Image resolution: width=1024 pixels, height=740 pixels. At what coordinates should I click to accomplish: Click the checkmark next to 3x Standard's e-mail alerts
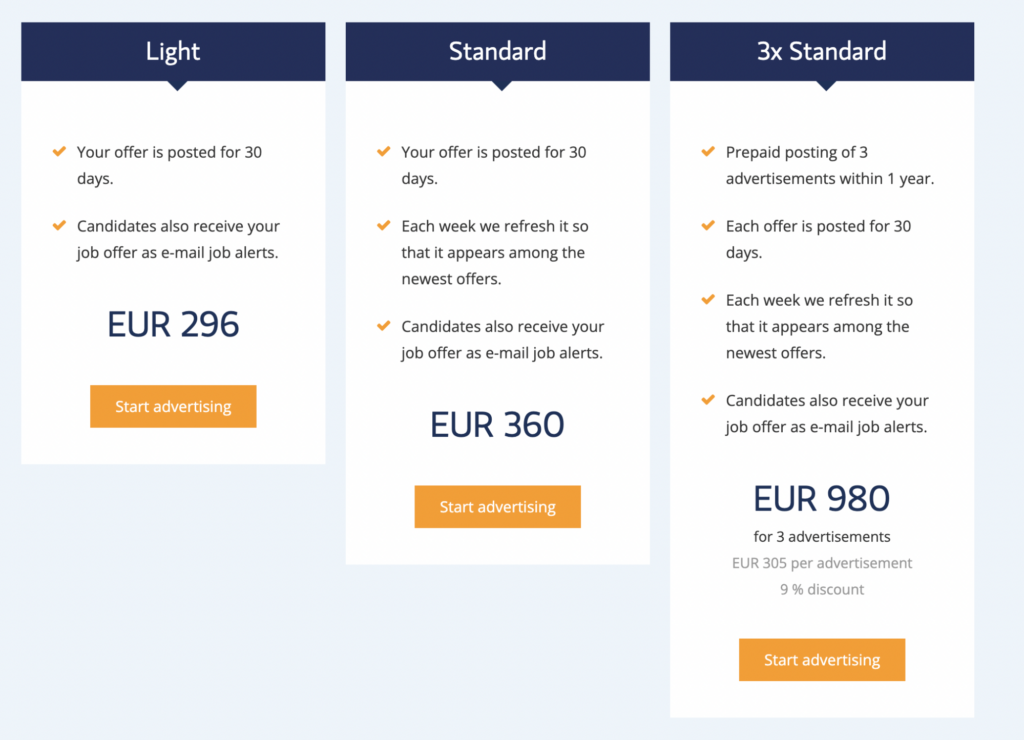pos(708,400)
